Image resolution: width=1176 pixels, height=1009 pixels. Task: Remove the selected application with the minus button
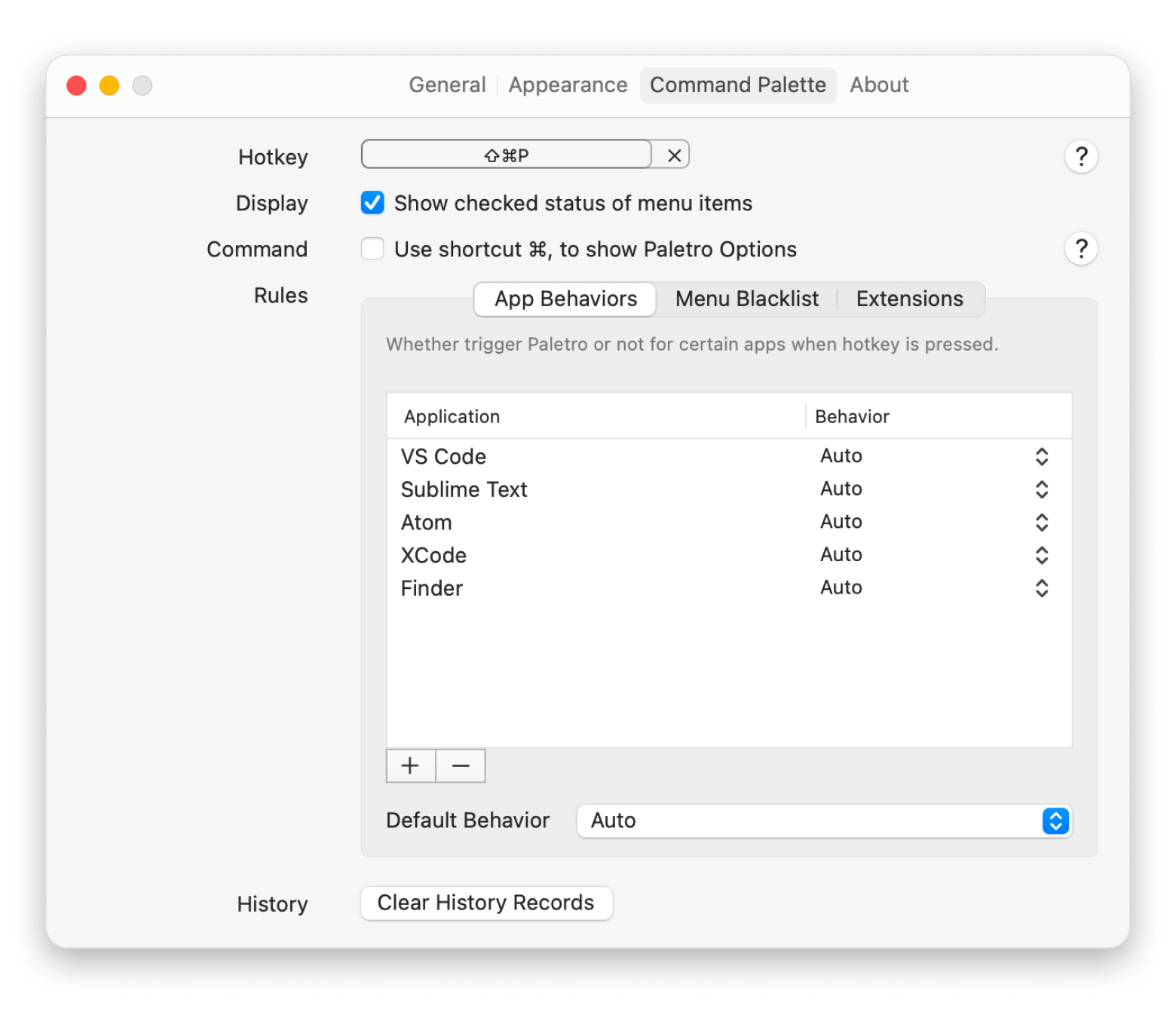pos(461,766)
